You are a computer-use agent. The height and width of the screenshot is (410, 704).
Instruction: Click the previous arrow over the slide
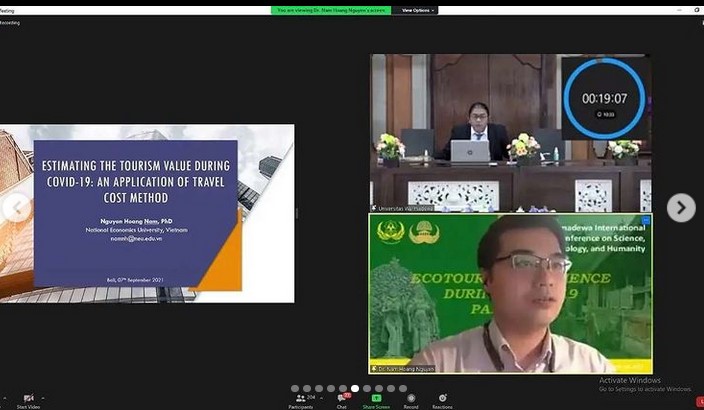tap(17, 207)
